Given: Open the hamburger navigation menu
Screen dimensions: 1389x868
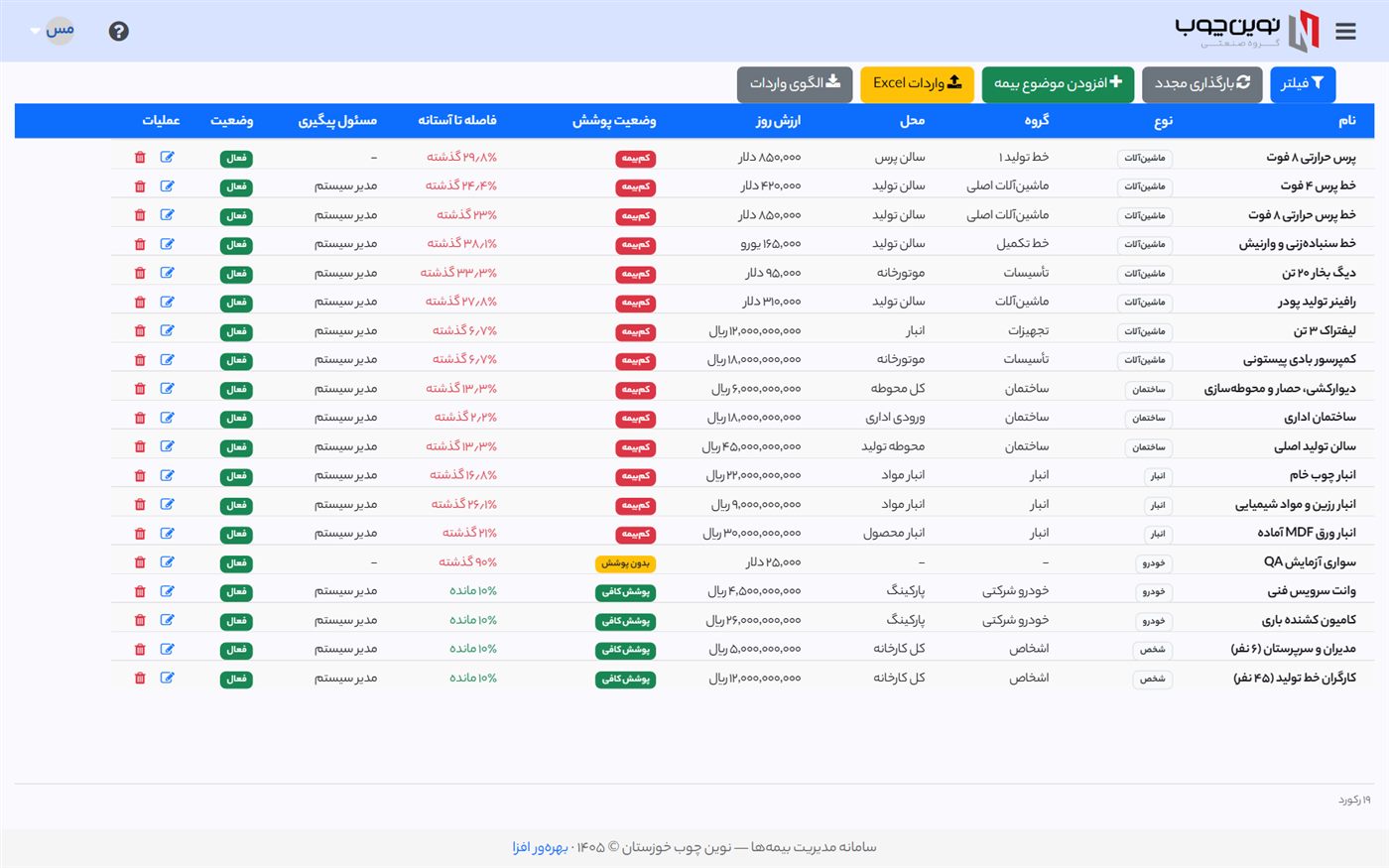Looking at the screenshot, I should (x=1345, y=32).
